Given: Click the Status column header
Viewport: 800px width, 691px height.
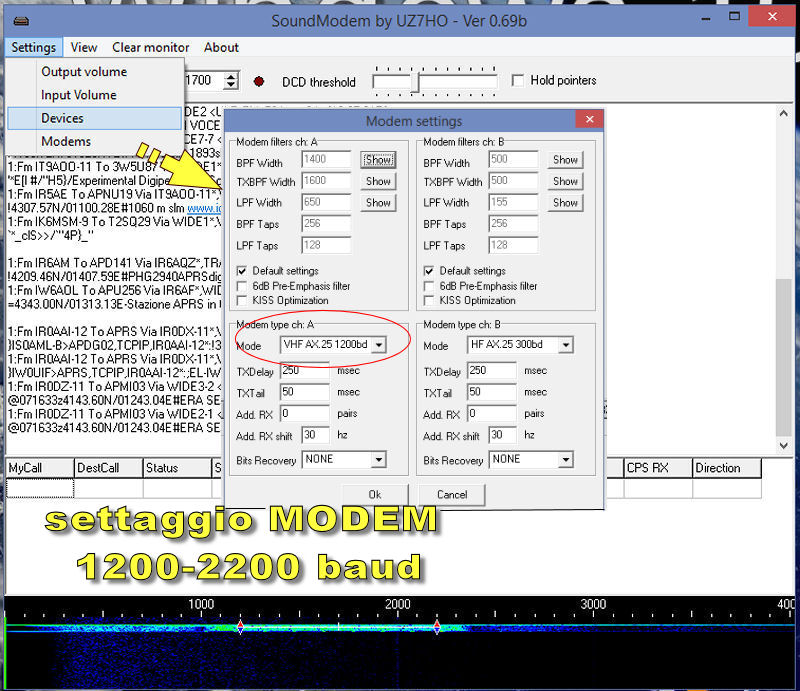Looking at the screenshot, I should click(177, 468).
